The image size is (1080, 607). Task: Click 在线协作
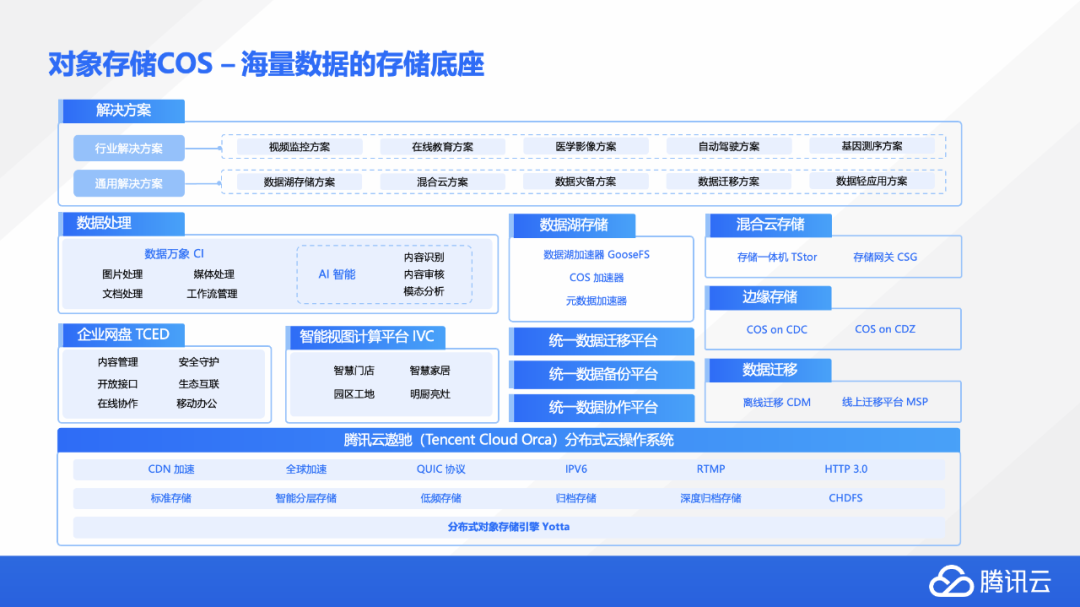tap(118, 404)
